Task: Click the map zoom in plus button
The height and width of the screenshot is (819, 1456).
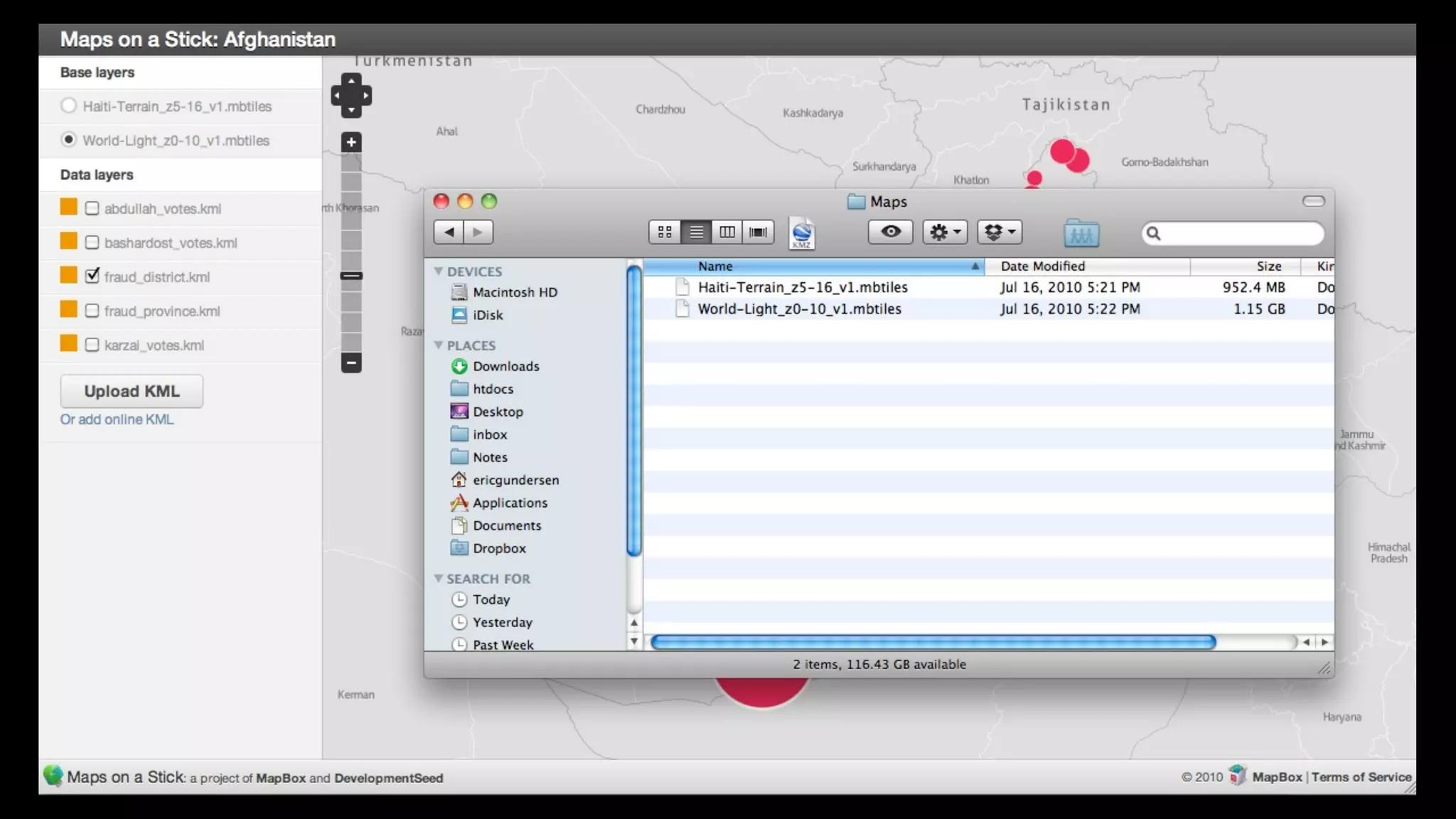Action: click(351, 142)
